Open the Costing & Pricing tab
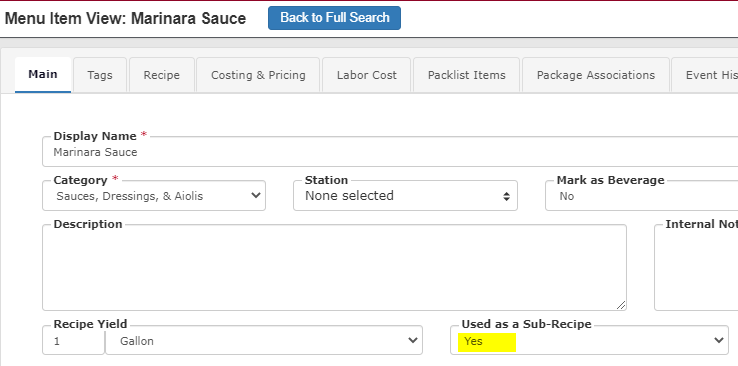Screen dimensions: 738x366 pyautogui.click(x=258, y=75)
